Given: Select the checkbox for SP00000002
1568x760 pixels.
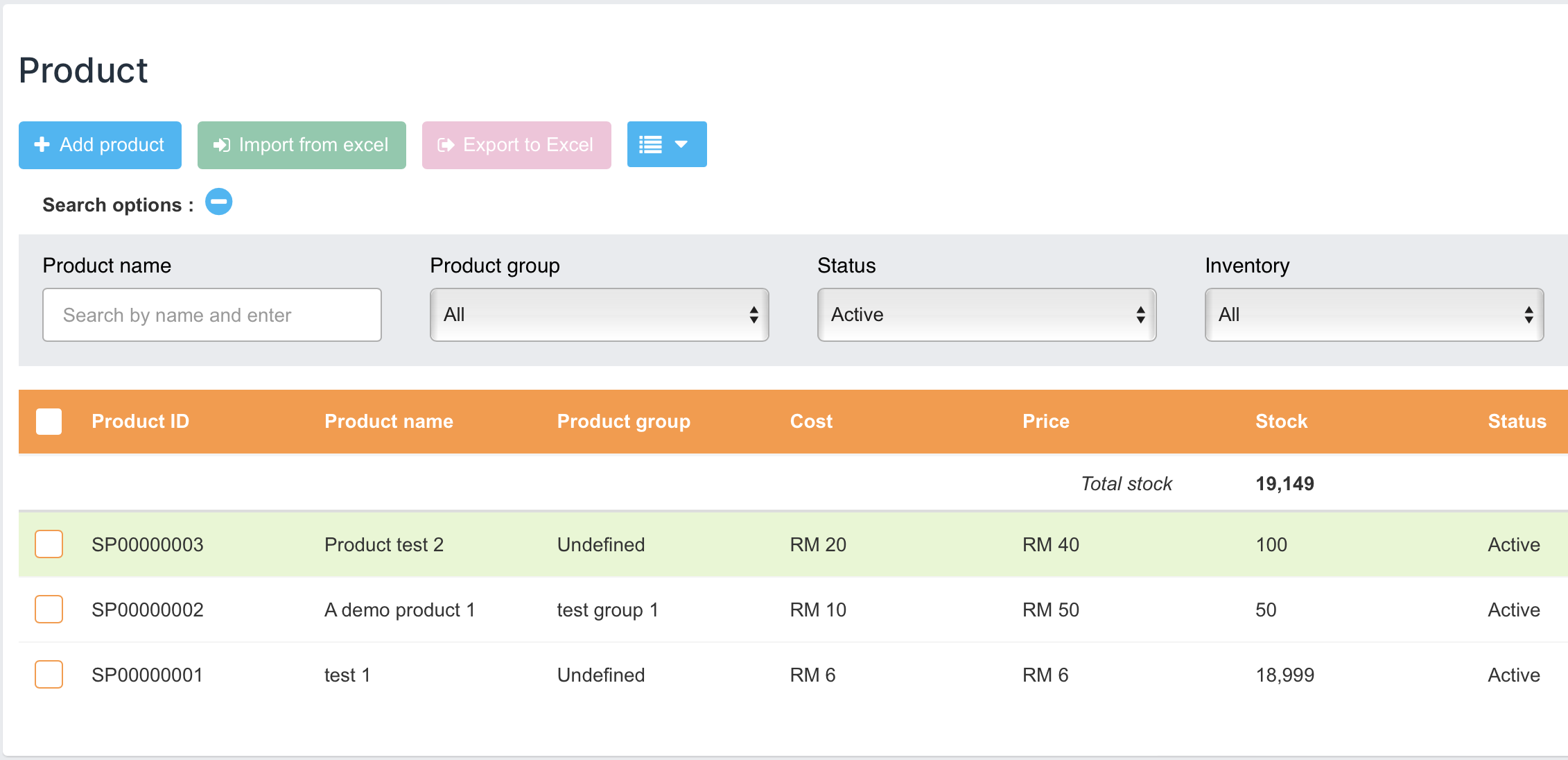Looking at the screenshot, I should point(49,610).
